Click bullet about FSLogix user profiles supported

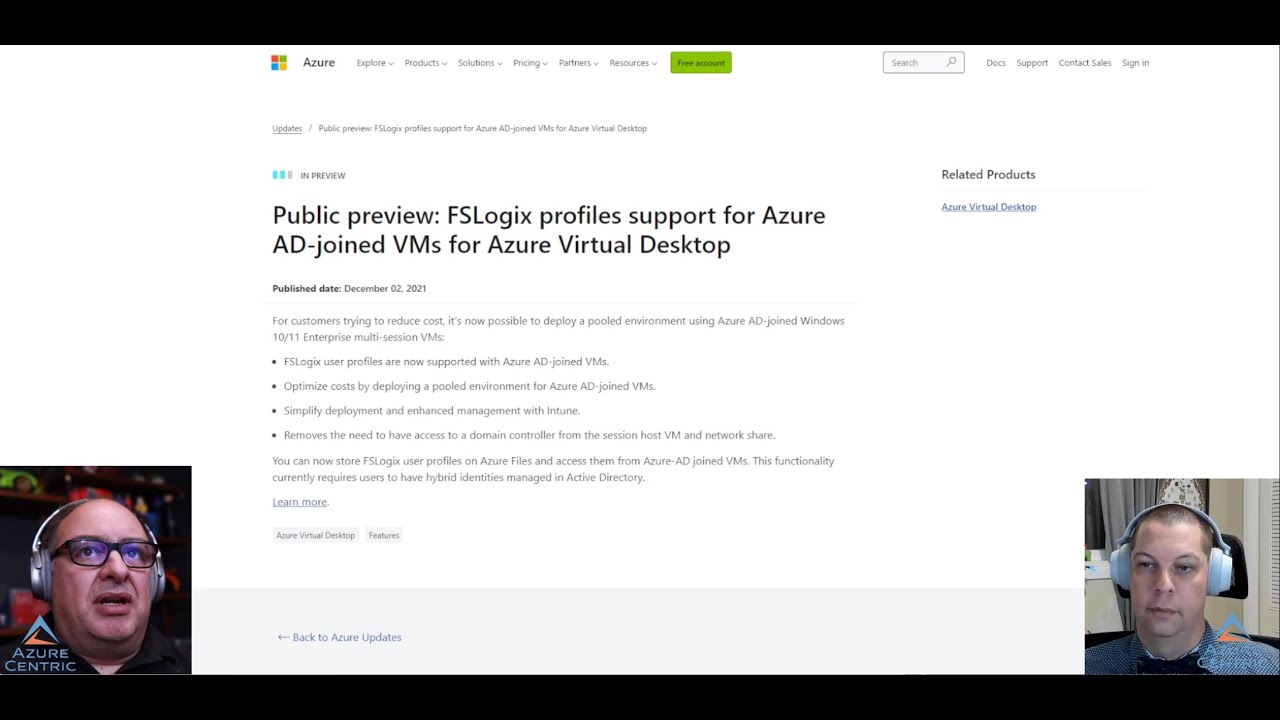[x=446, y=361]
